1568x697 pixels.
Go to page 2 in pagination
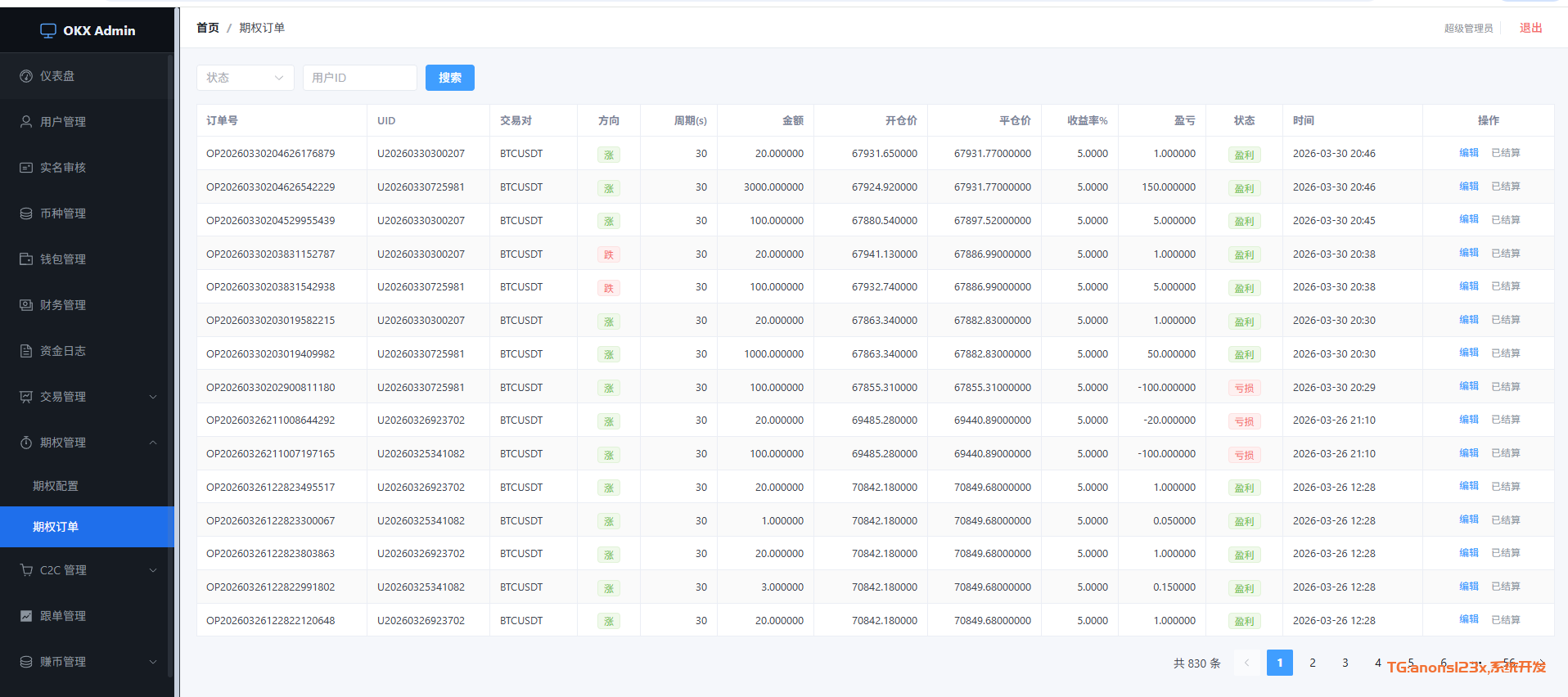(x=1312, y=663)
